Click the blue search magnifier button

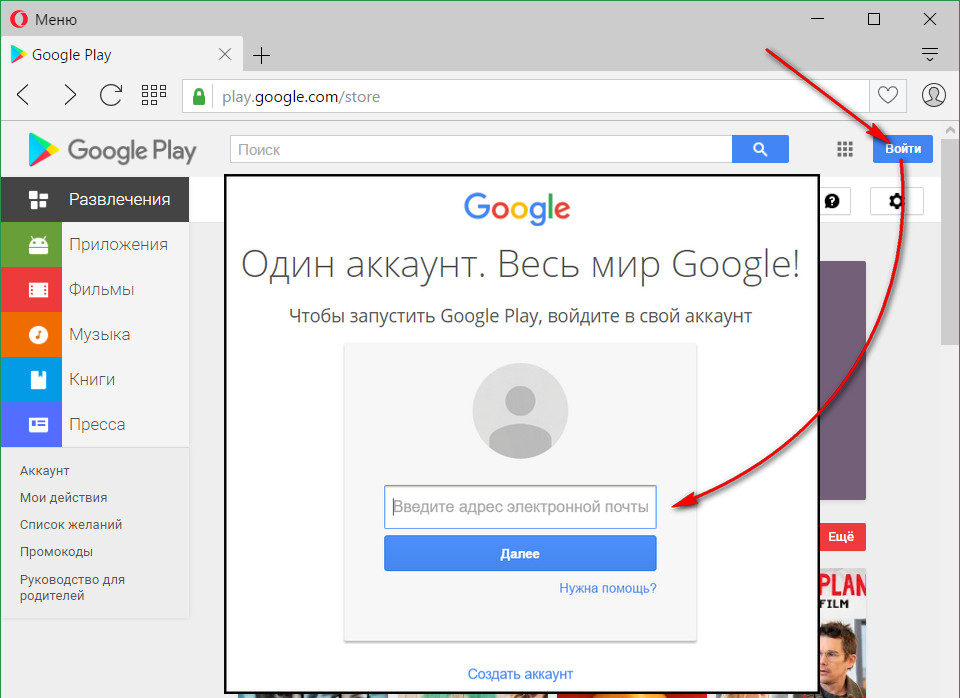(x=760, y=149)
